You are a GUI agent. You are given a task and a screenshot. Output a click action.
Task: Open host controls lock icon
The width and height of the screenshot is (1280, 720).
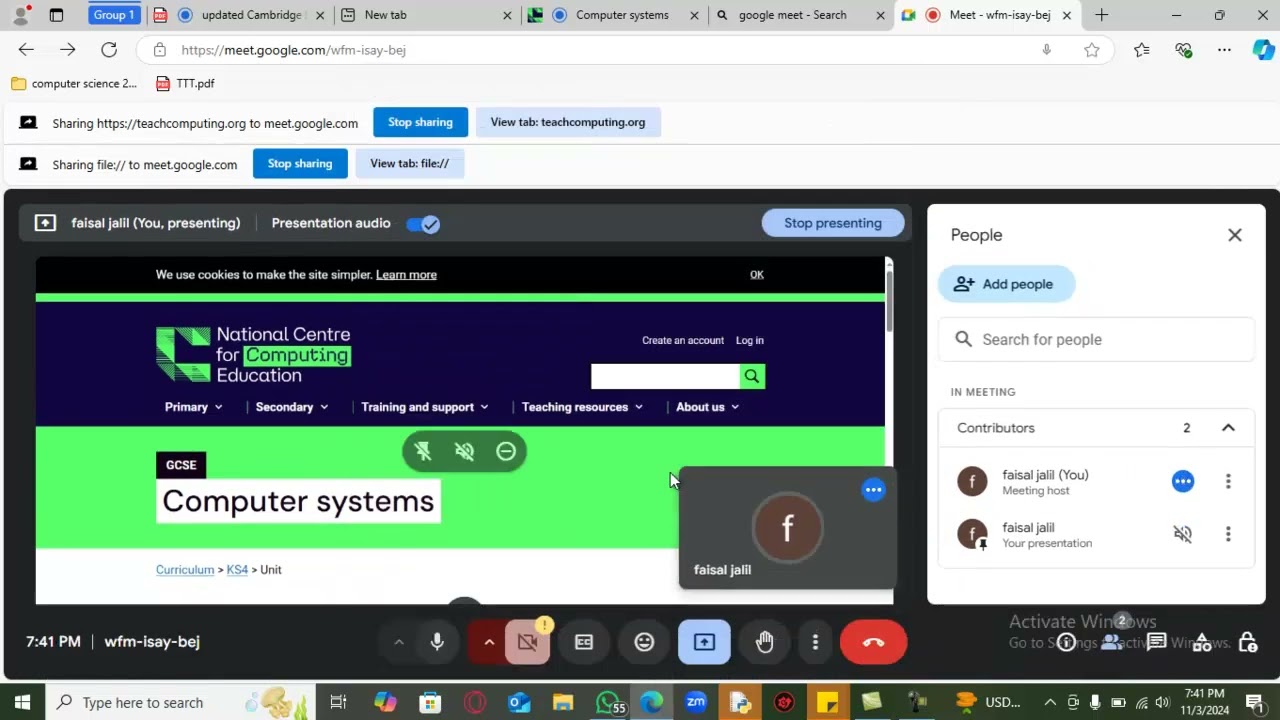(1248, 642)
